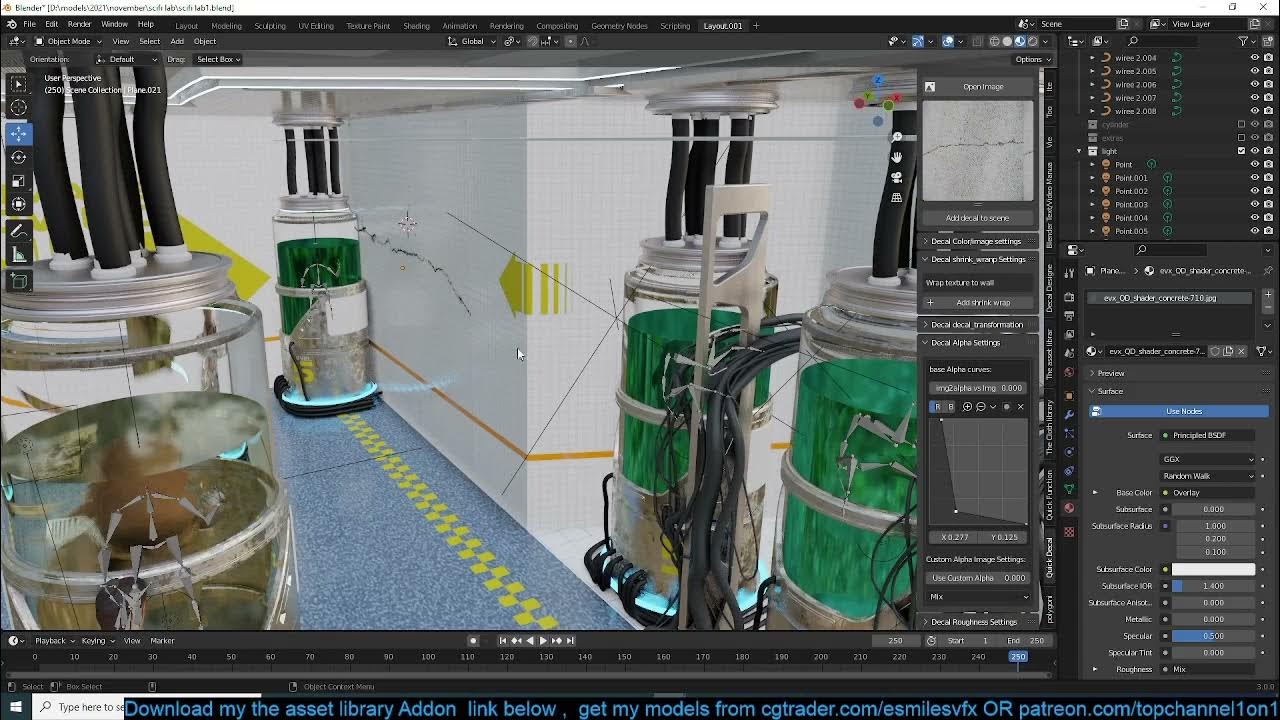Open the Mix blend mode dropdown
Image resolution: width=1280 pixels, height=720 pixels.
coord(979,597)
